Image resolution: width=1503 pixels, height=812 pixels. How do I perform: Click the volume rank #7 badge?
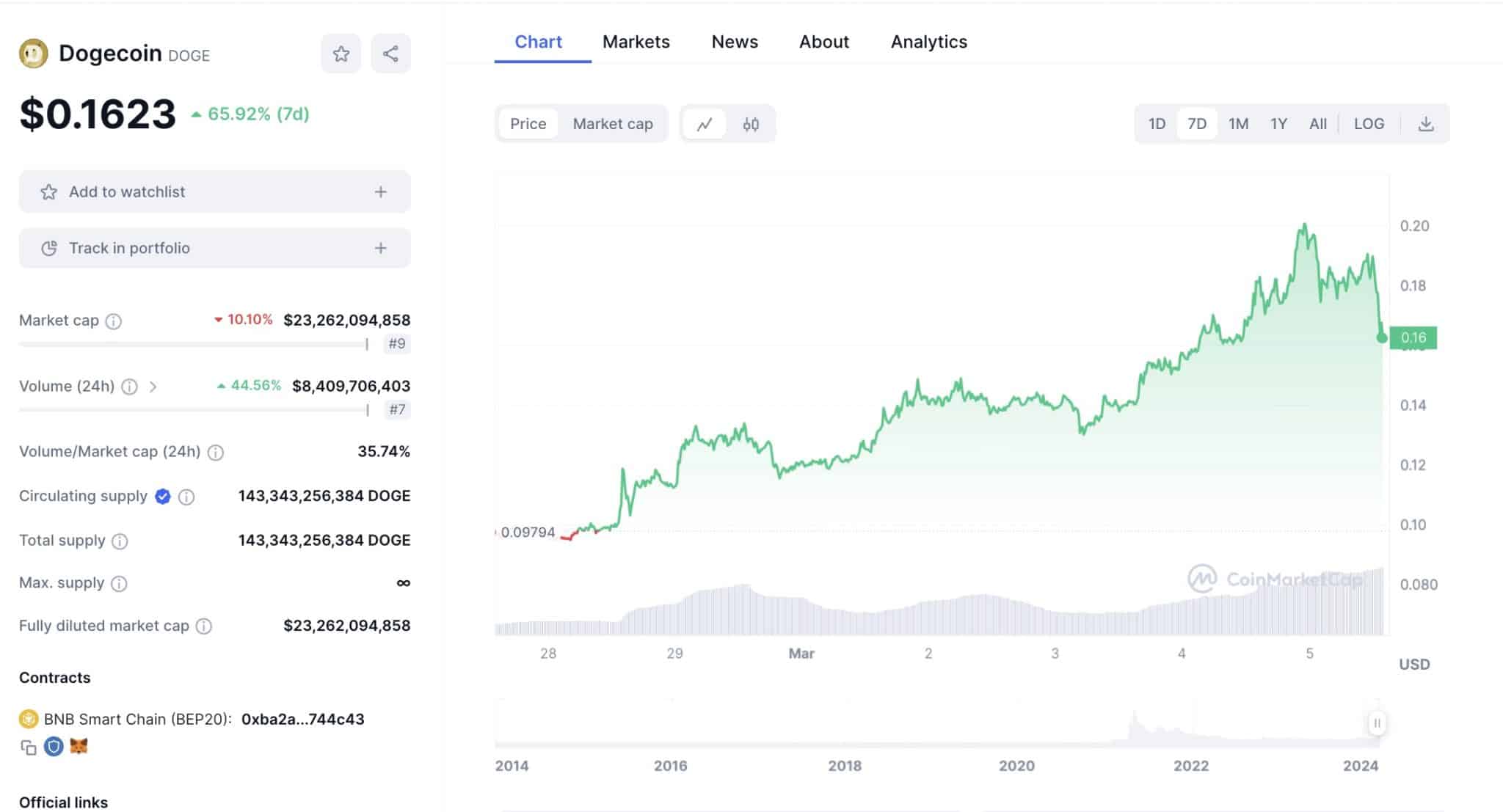pyautogui.click(x=397, y=409)
